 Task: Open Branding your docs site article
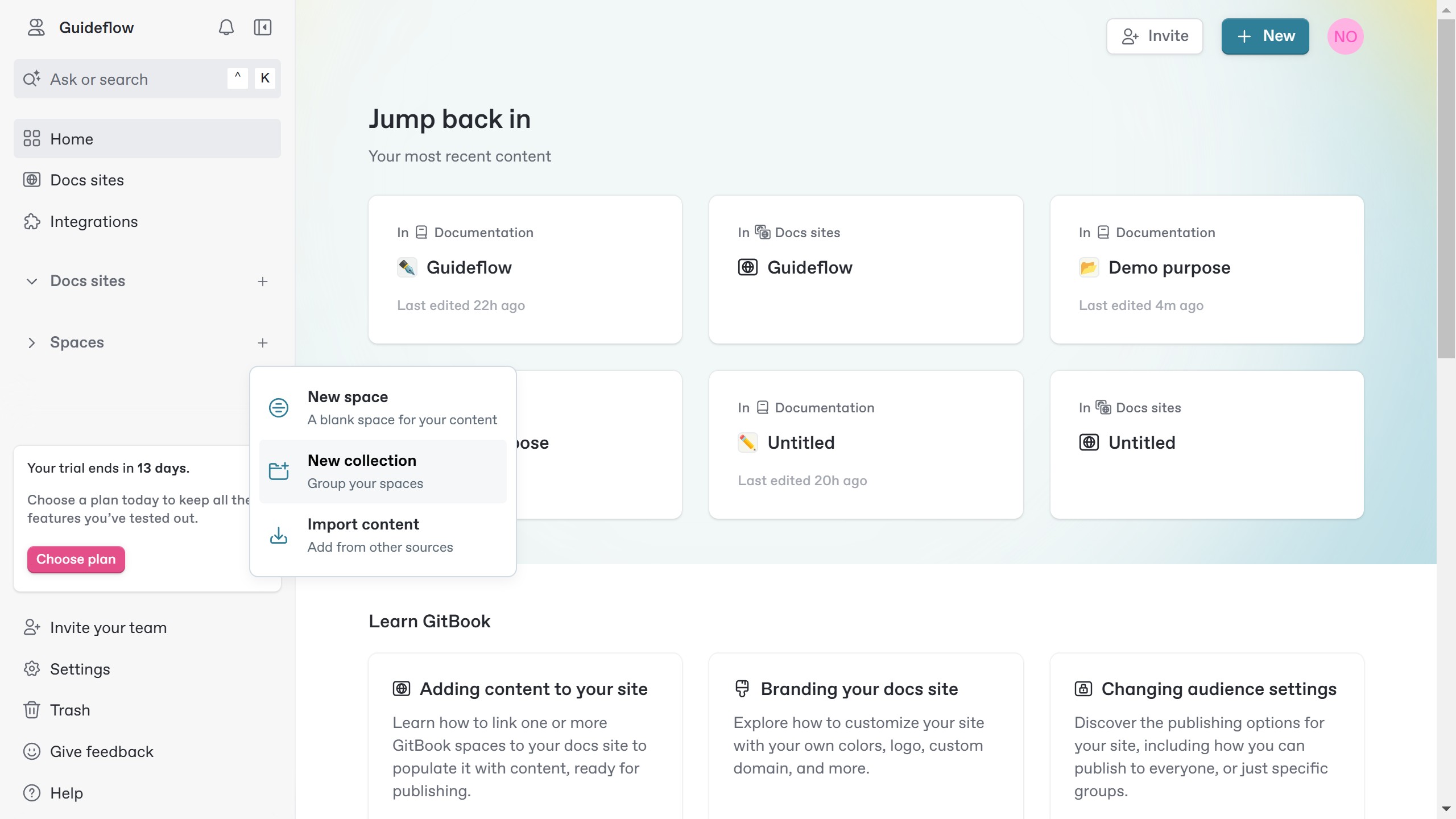click(x=866, y=737)
